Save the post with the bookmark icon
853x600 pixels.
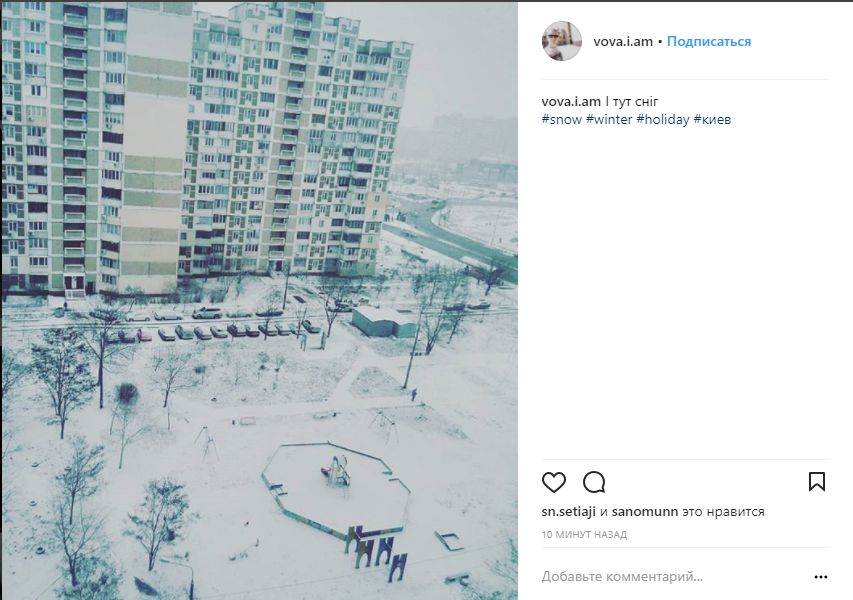(817, 482)
